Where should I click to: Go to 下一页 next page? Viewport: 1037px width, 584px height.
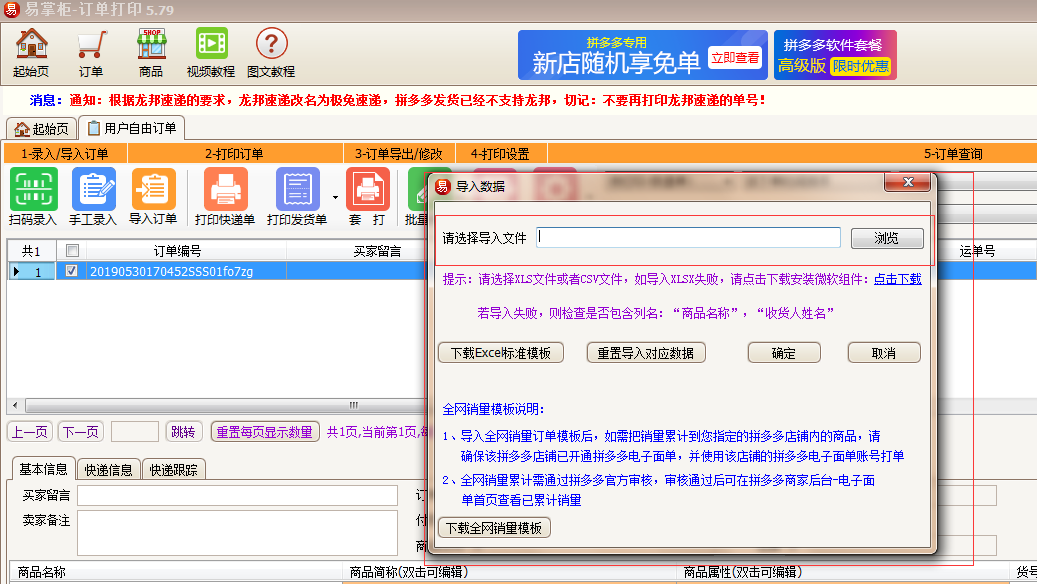click(80, 432)
